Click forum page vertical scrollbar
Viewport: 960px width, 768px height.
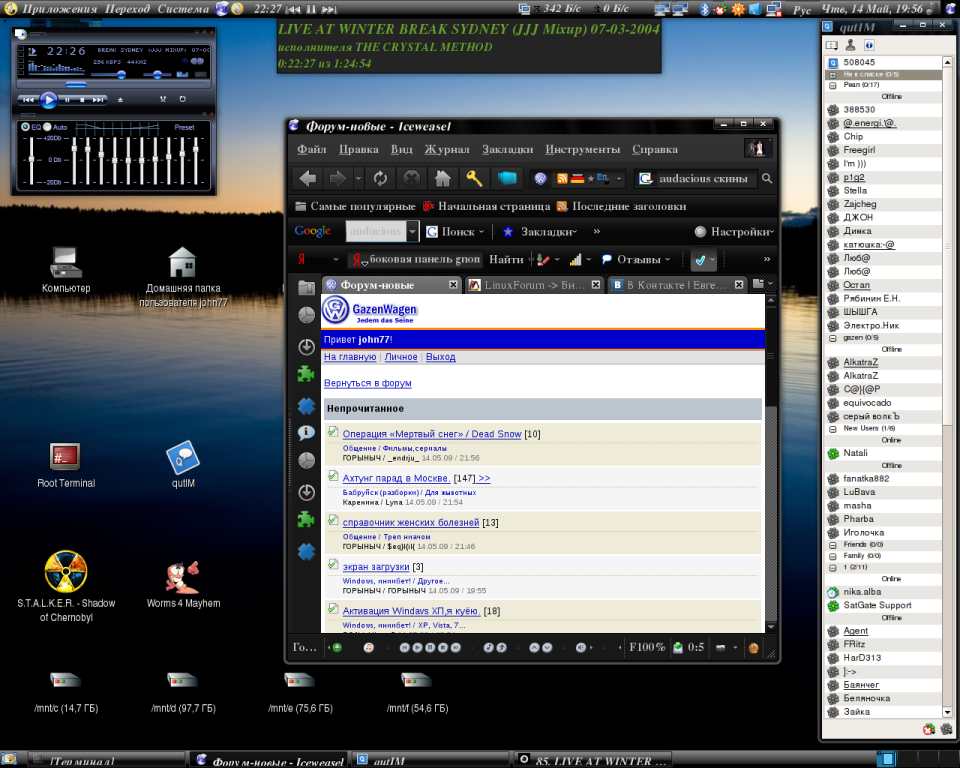(771, 464)
